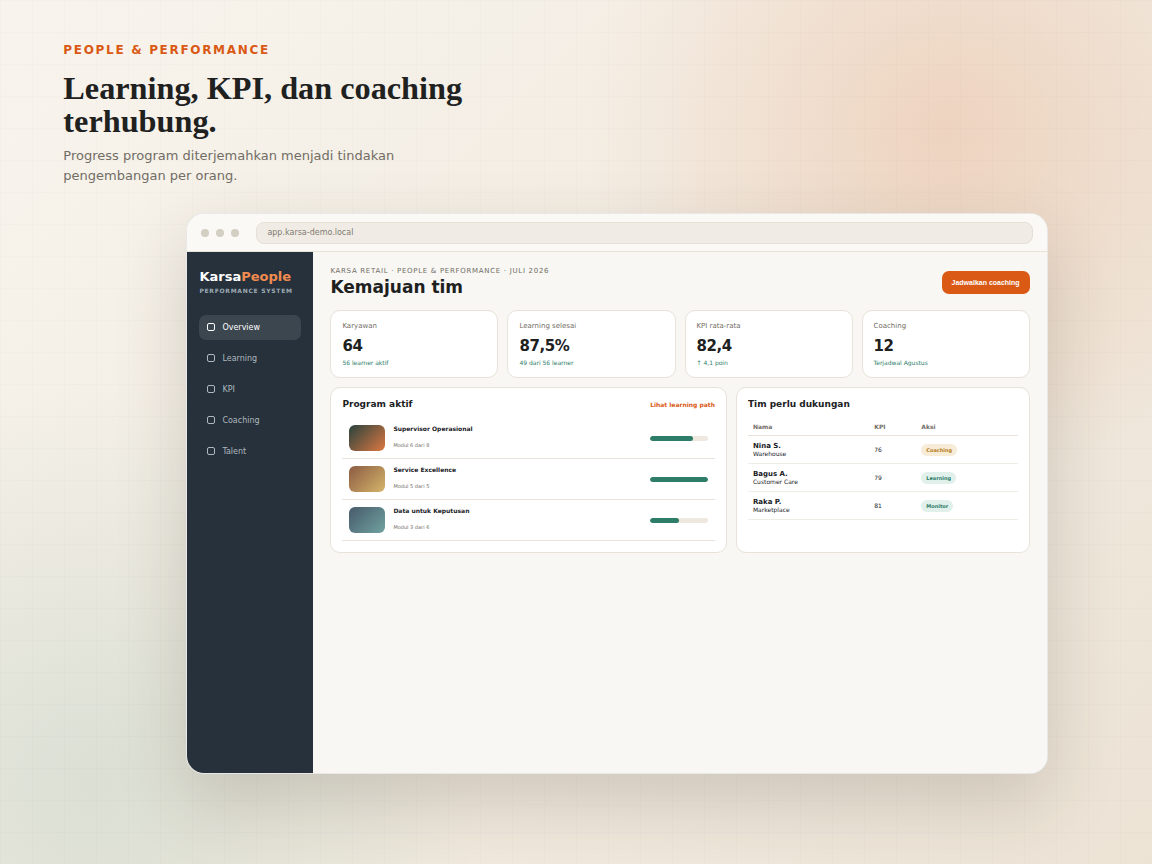This screenshot has height=864, width=1152.
Task: Select the Coaching 12 stat card
Action: click(946, 344)
